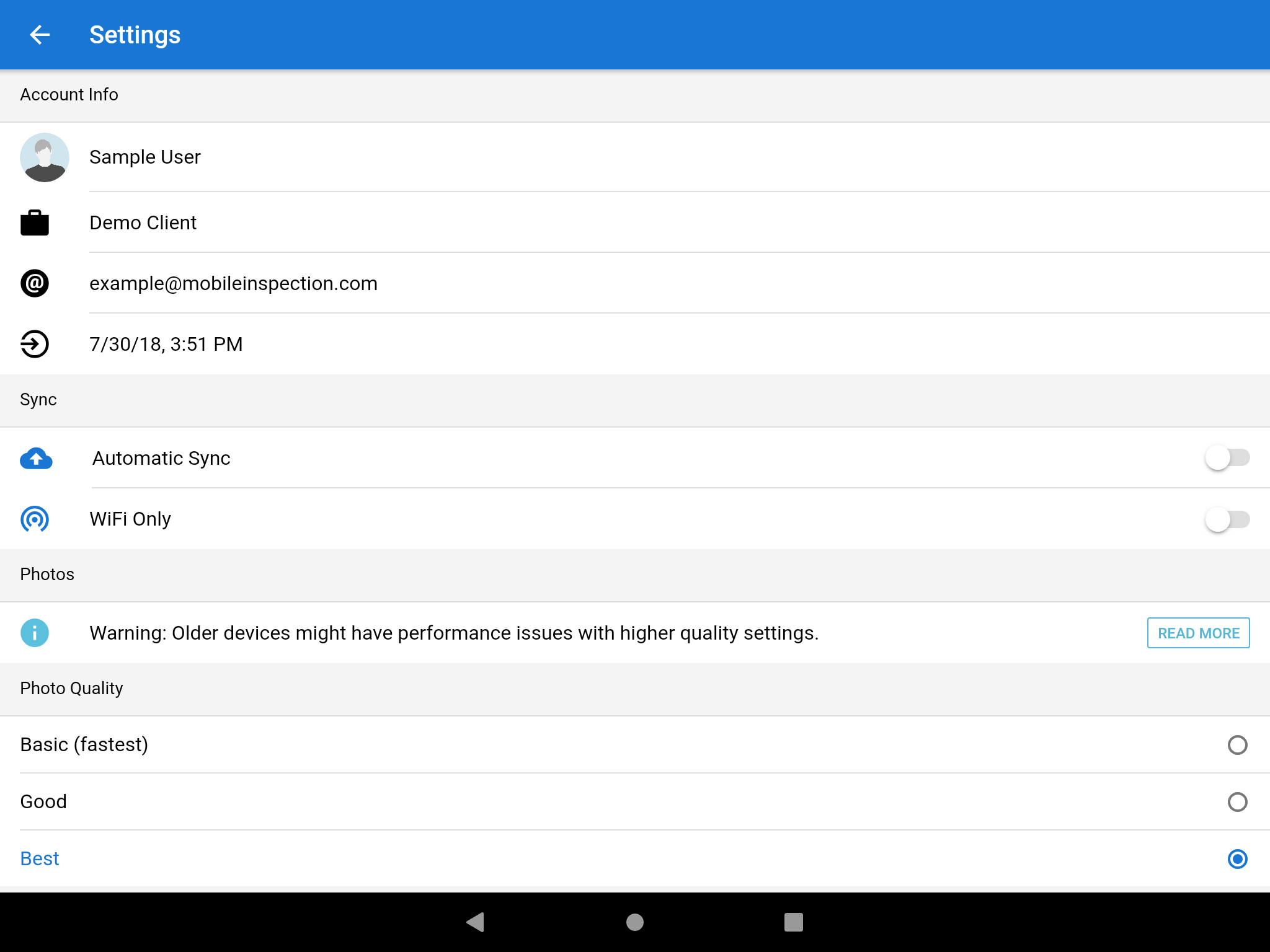Viewport: 1270px width, 952px height.
Task: Tap the Basic (fastest) label
Action: coord(84,744)
